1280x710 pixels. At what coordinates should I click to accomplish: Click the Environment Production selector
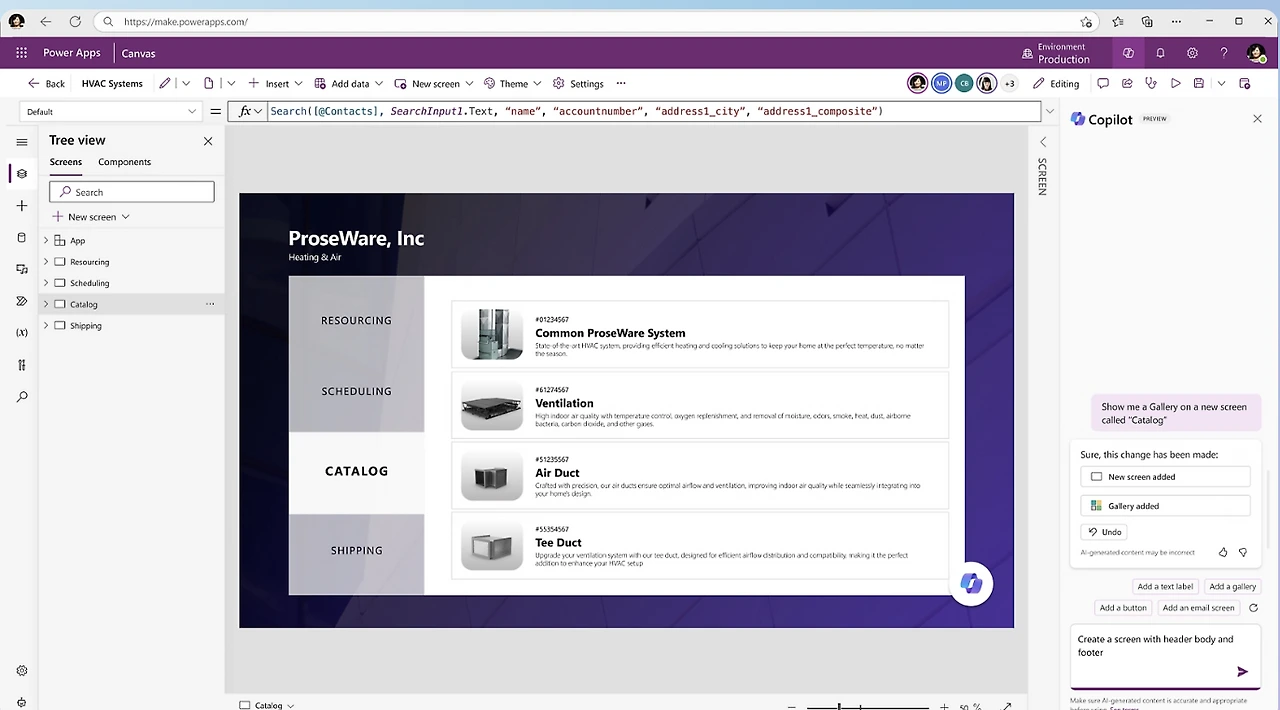pos(1056,53)
